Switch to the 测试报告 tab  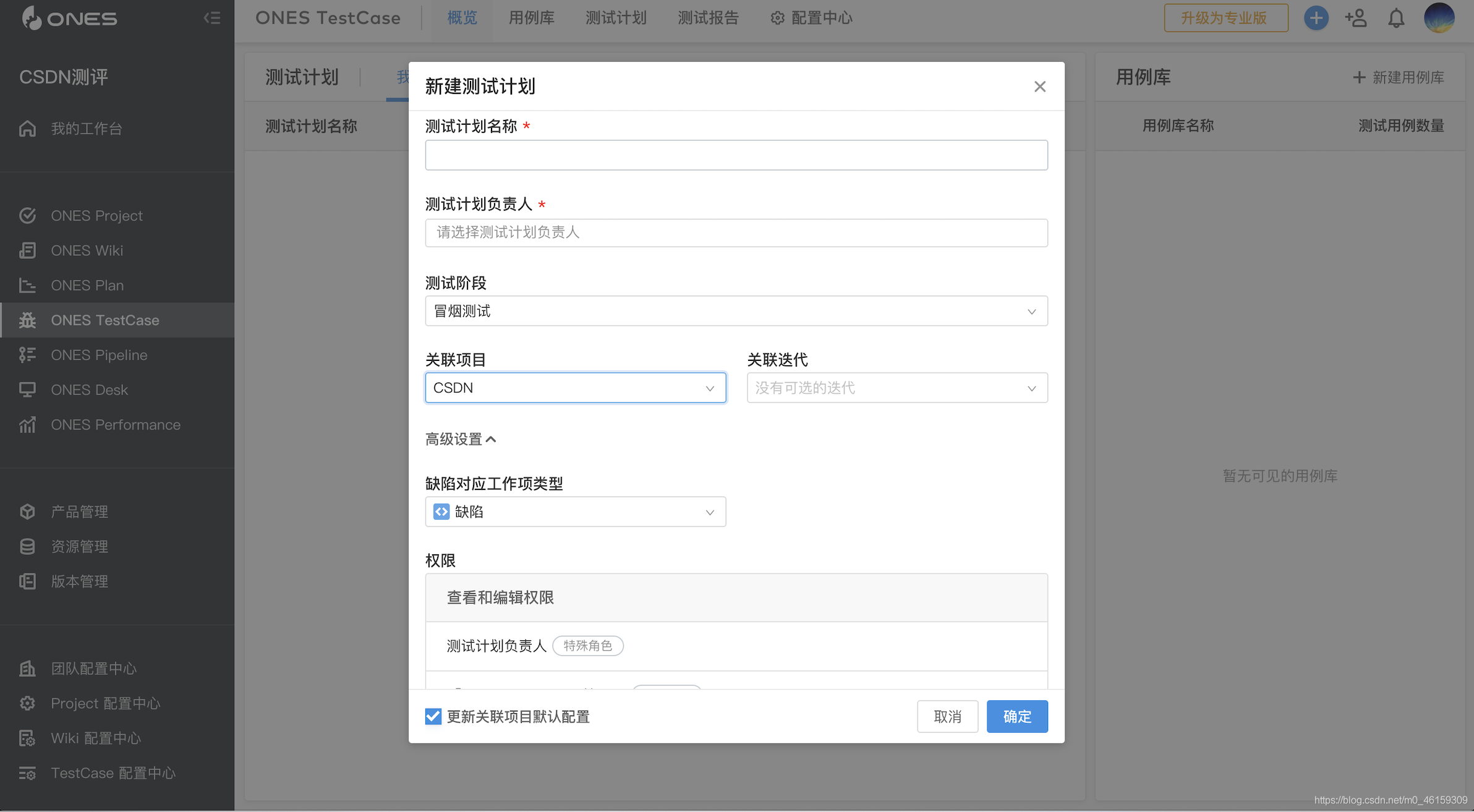click(709, 18)
